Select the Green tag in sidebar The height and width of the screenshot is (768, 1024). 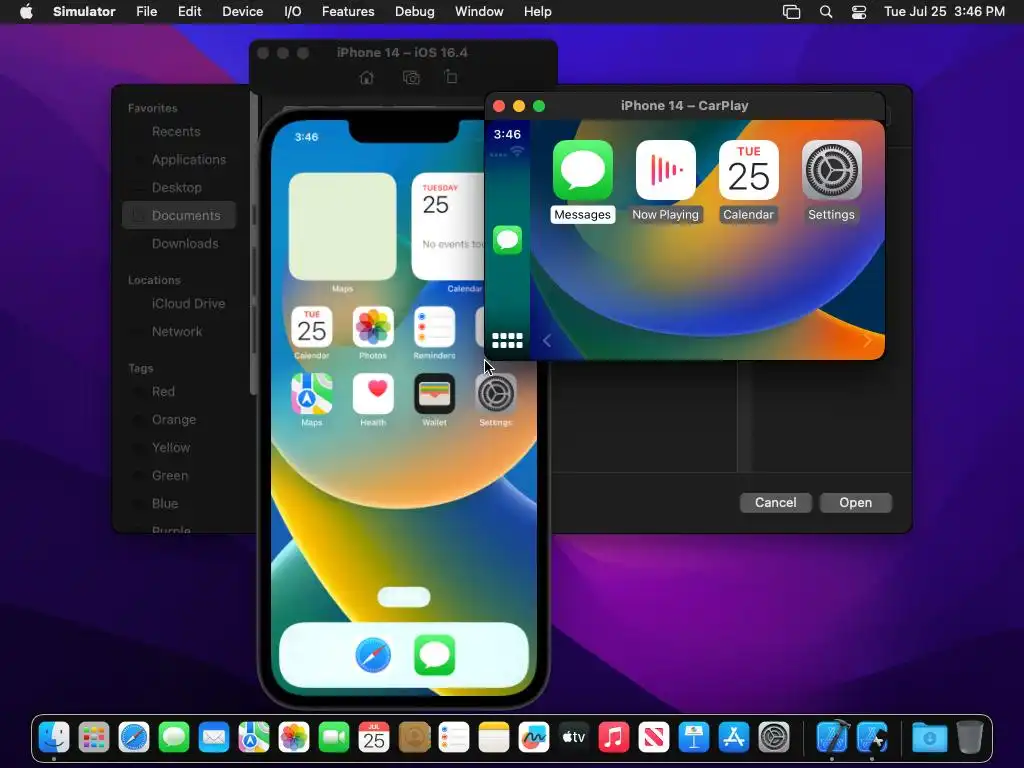tap(178, 476)
